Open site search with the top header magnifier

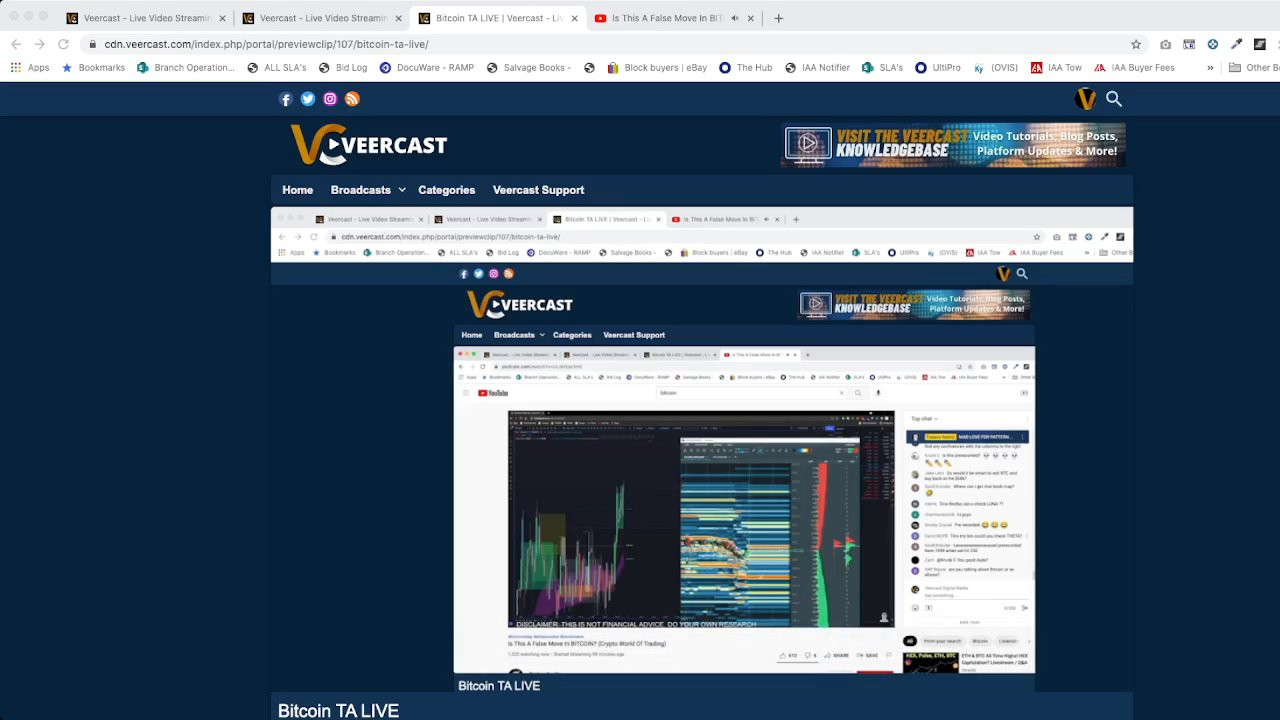(x=1114, y=99)
